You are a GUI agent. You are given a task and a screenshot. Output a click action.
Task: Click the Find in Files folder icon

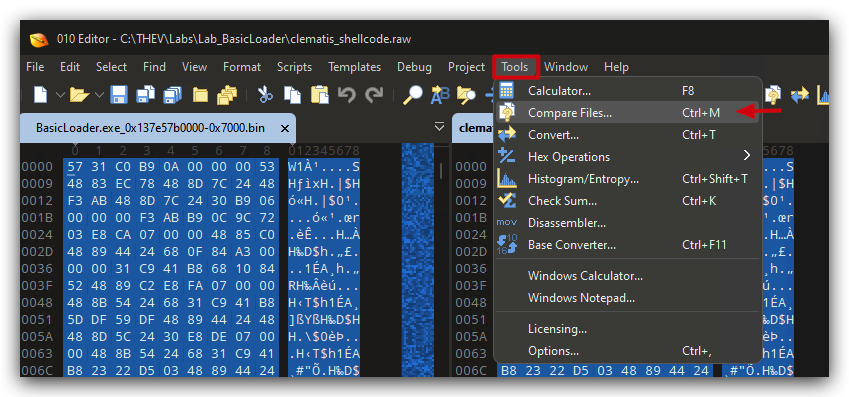click(x=466, y=95)
